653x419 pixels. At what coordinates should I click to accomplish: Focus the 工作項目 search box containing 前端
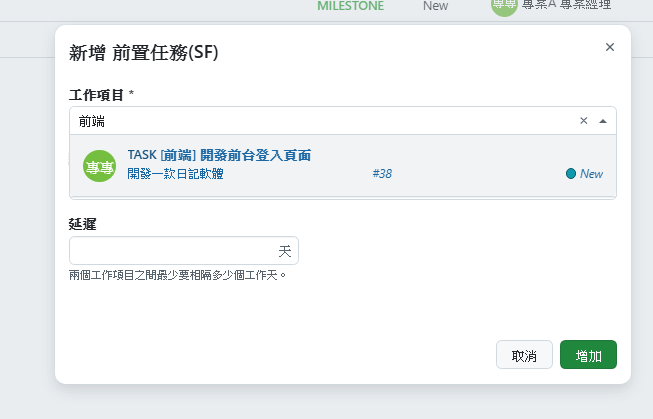click(x=323, y=121)
